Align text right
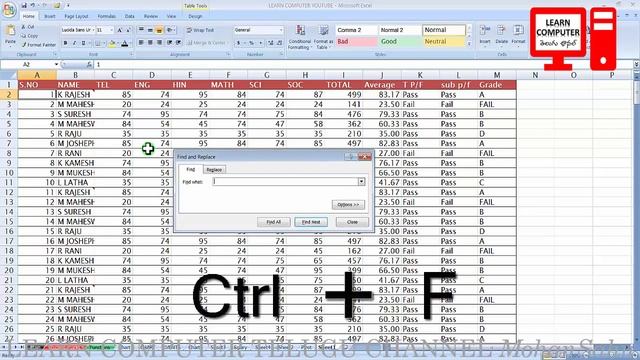 point(159,42)
